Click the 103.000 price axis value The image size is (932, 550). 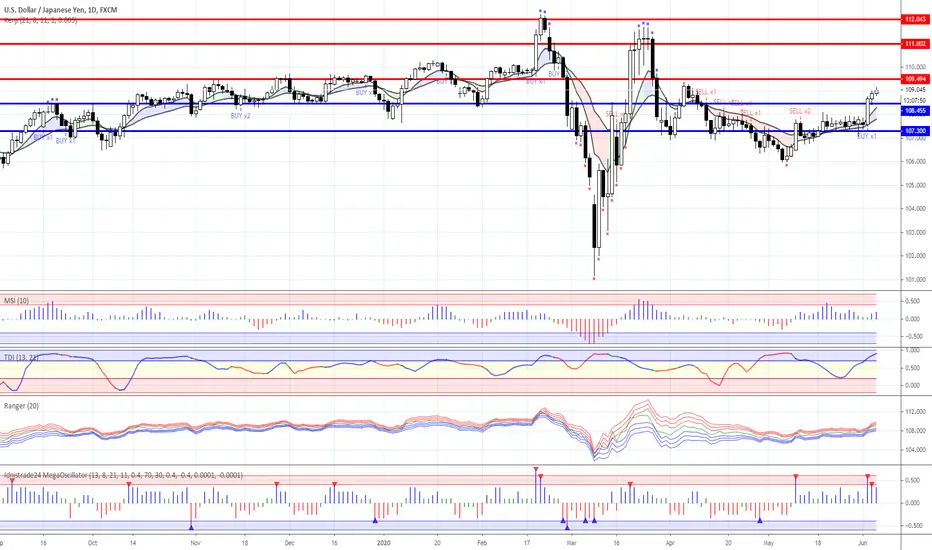click(916, 232)
